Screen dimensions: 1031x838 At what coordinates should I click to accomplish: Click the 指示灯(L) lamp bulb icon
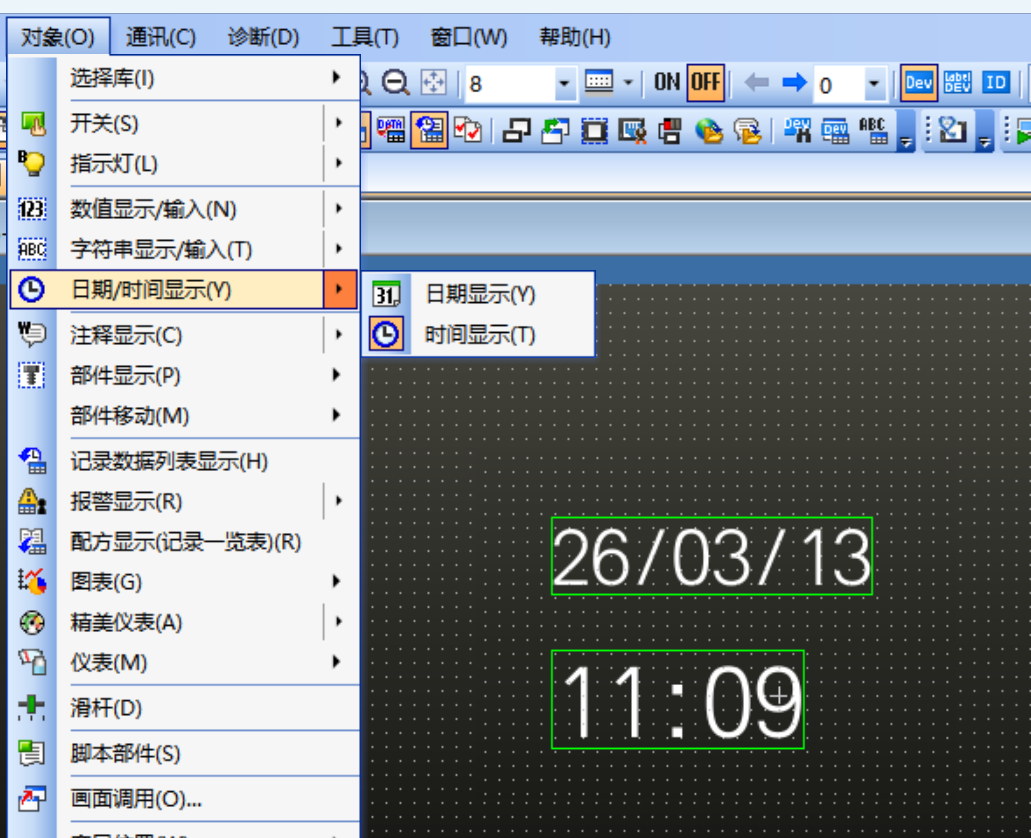point(32,163)
